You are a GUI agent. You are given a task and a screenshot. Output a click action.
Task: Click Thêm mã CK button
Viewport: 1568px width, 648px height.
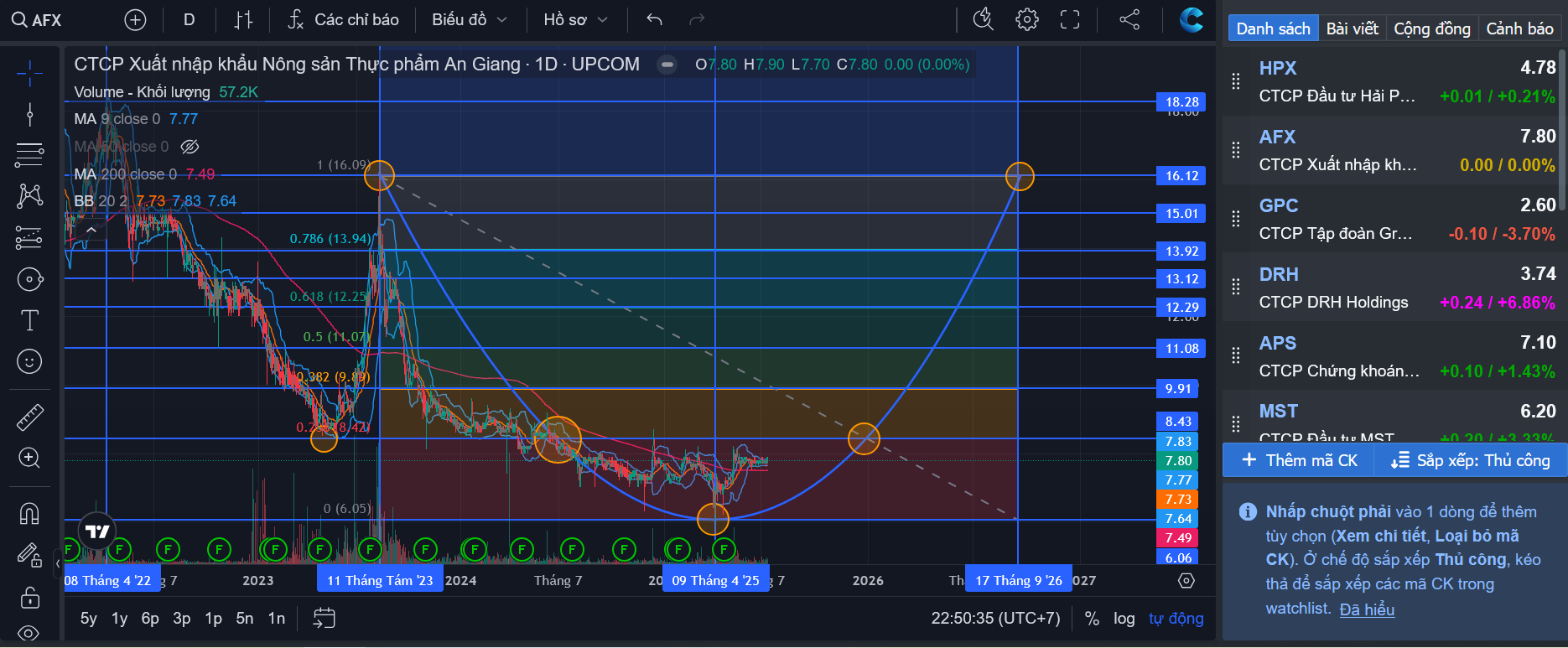point(1298,460)
